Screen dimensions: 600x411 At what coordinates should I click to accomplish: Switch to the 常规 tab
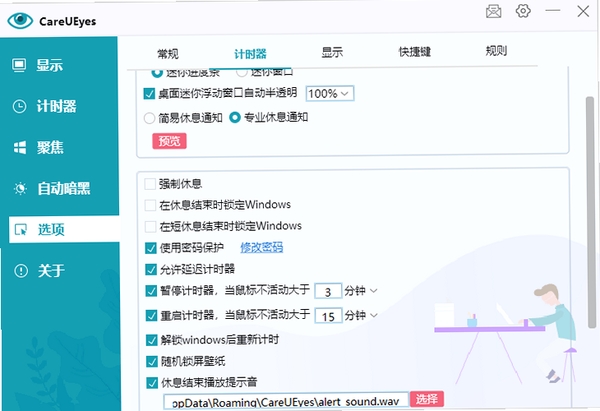(x=168, y=54)
